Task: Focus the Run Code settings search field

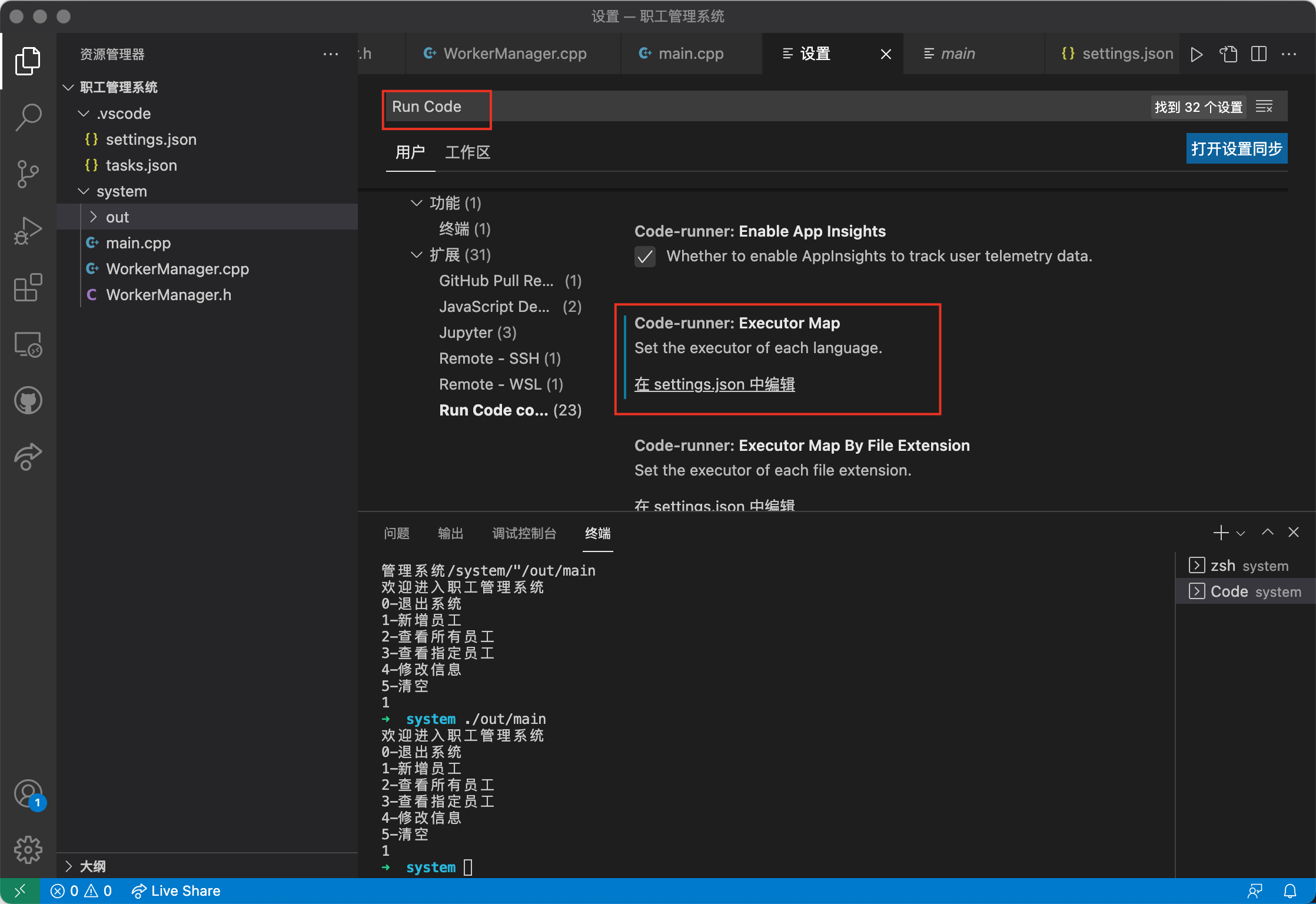Action: pos(765,107)
